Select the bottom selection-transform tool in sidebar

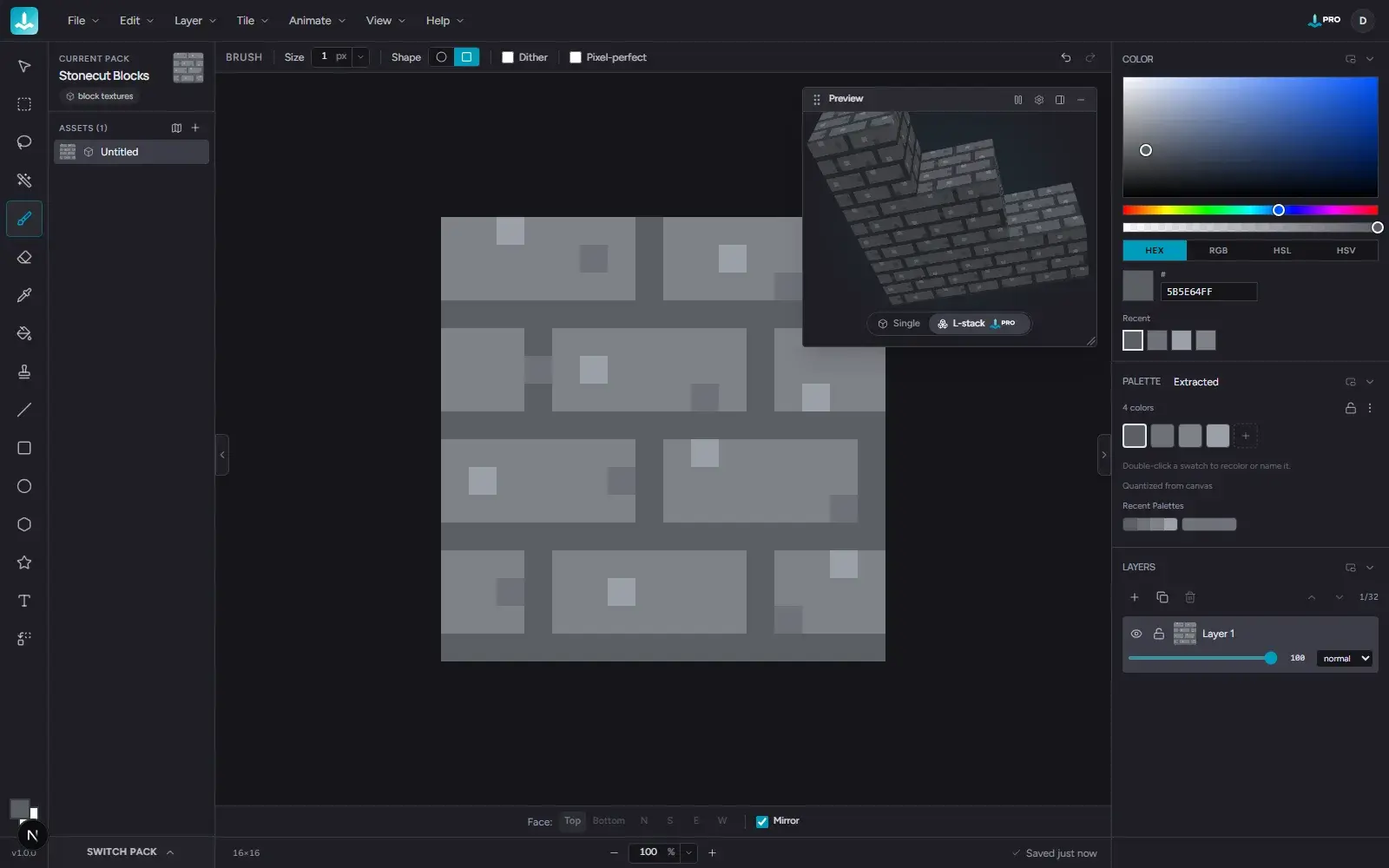24,639
